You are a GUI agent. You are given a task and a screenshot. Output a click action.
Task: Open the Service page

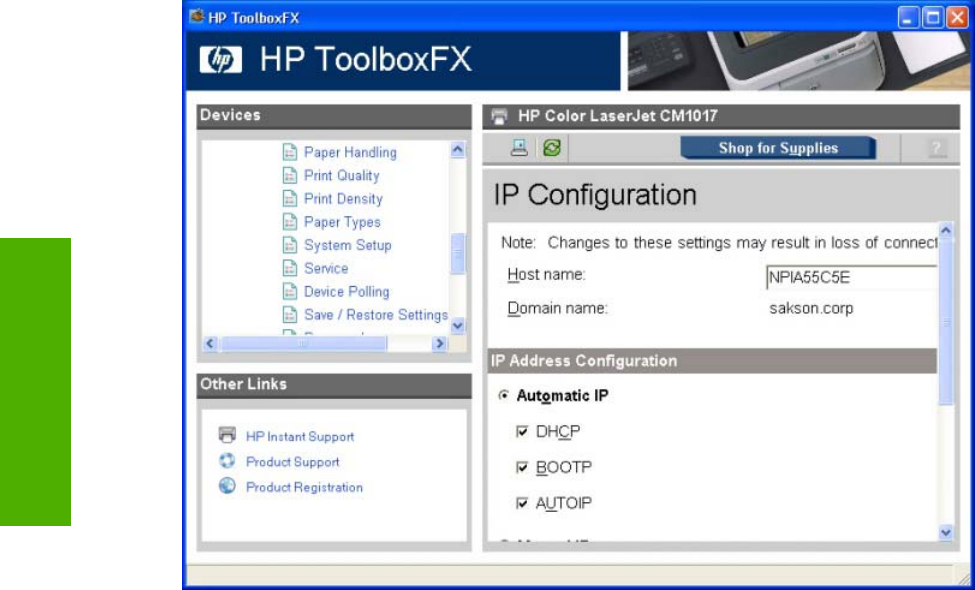click(326, 268)
